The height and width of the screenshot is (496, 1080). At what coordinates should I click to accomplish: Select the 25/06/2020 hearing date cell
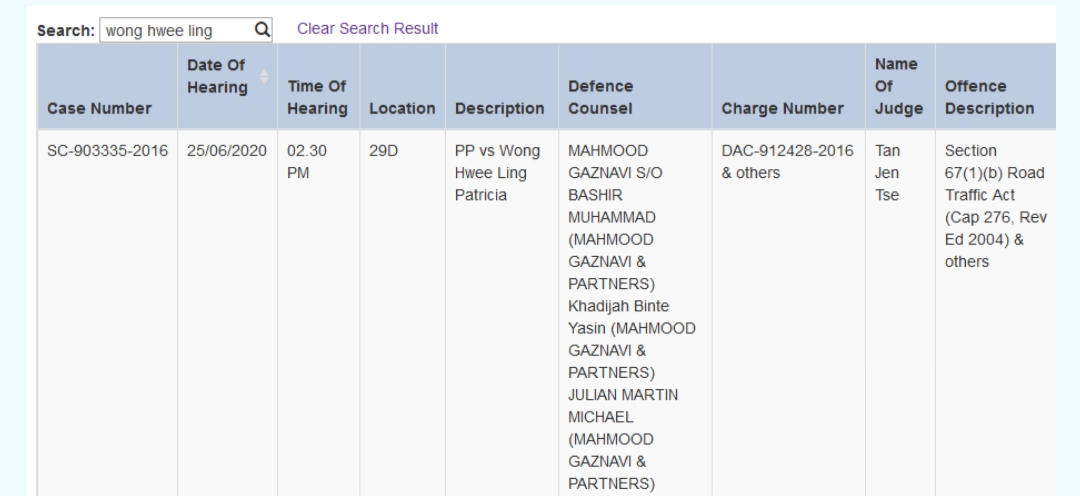227,151
